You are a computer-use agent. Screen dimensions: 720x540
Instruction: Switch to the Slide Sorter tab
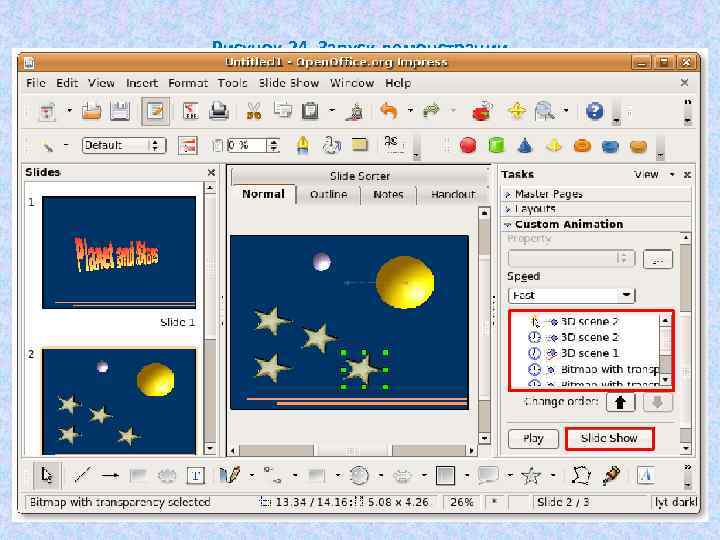click(360, 176)
